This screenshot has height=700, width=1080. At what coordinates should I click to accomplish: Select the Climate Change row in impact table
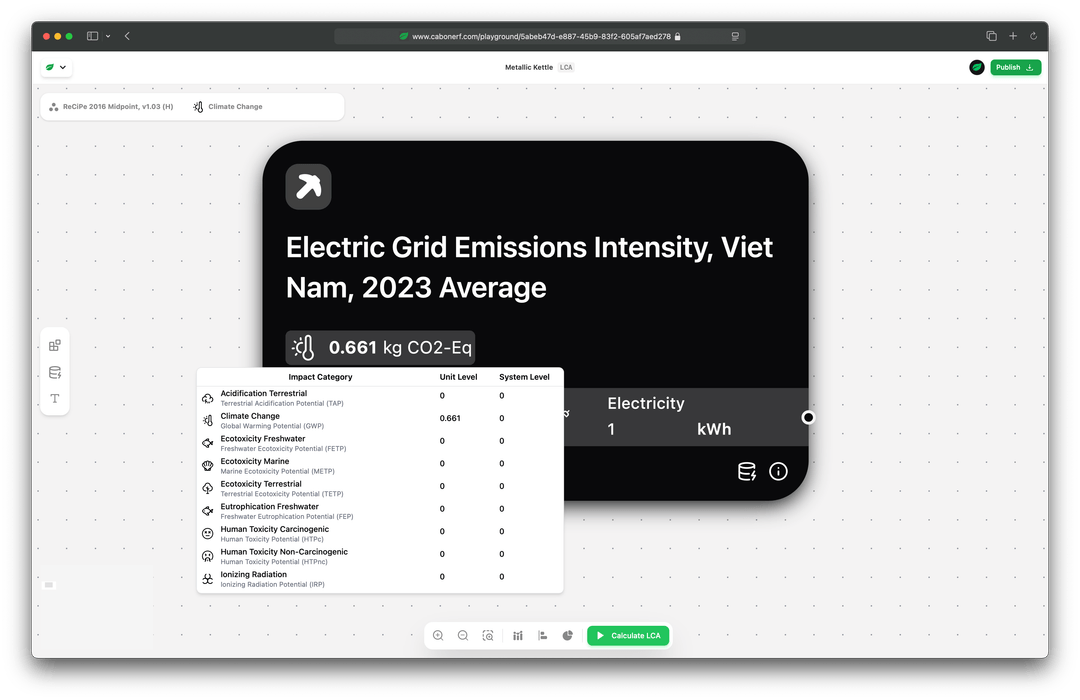click(380, 420)
